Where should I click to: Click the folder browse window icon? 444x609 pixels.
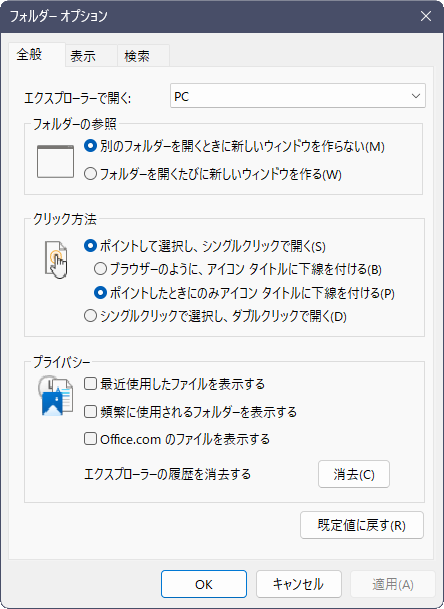pyautogui.click(x=55, y=161)
